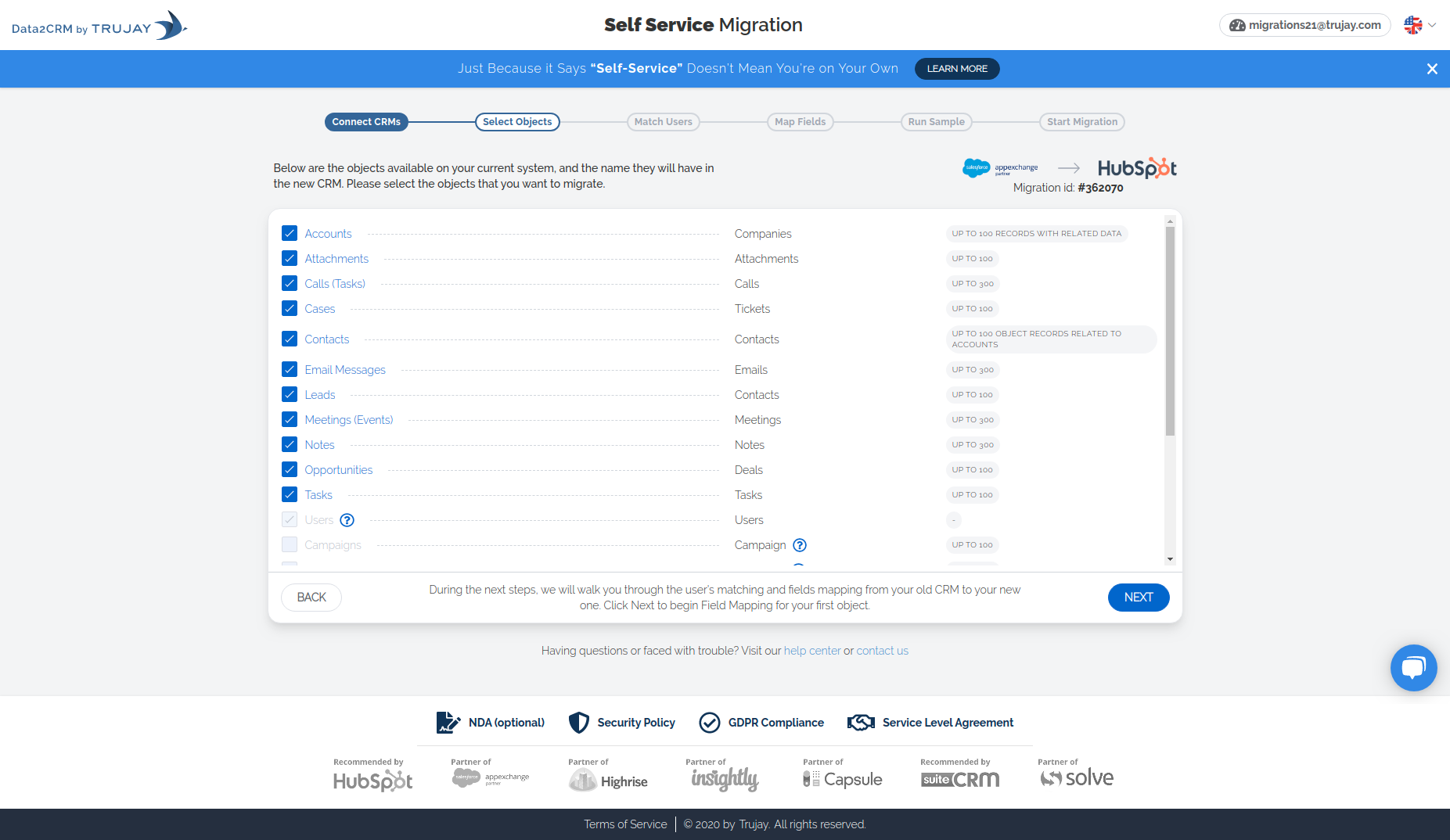The width and height of the screenshot is (1450, 840).
Task: Uncheck the Attachments checkbox
Action: [x=290, y=258]
